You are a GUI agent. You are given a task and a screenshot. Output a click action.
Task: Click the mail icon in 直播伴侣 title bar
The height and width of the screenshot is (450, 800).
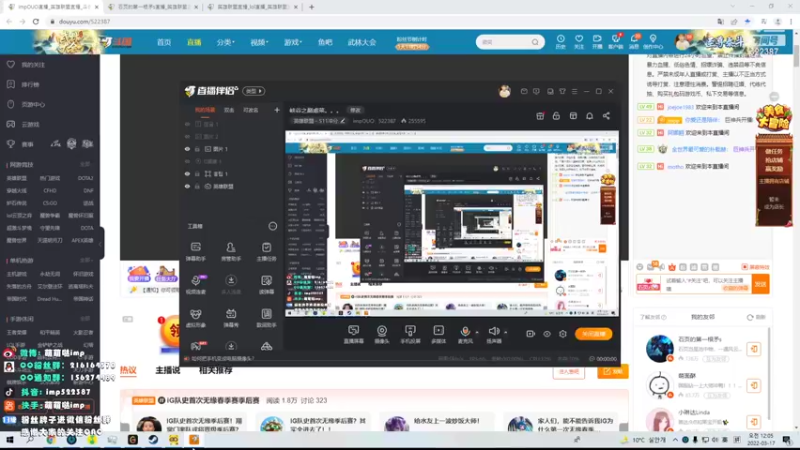coord(524,91)
